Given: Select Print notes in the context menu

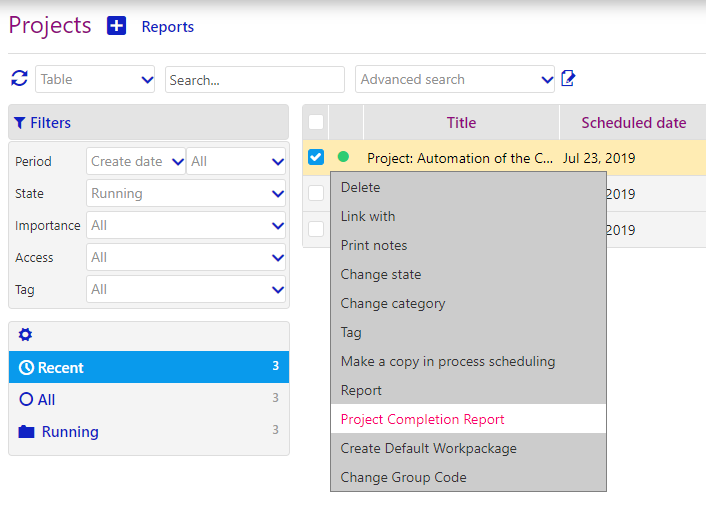Looking at the screenshot, I should point(468,245).
